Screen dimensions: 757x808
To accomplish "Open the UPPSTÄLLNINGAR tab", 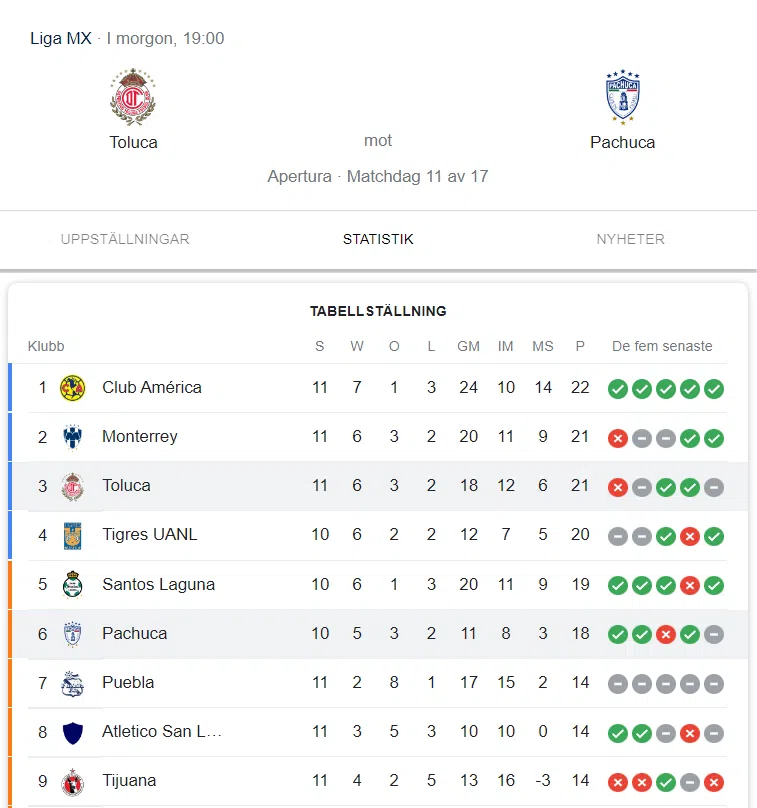I will click(125, 239).
